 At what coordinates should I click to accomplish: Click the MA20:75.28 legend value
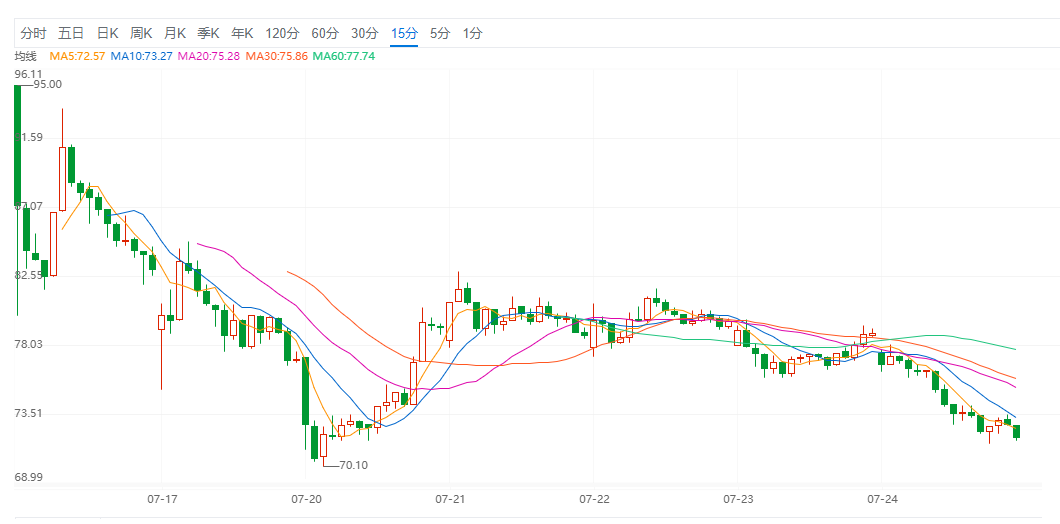209,56
